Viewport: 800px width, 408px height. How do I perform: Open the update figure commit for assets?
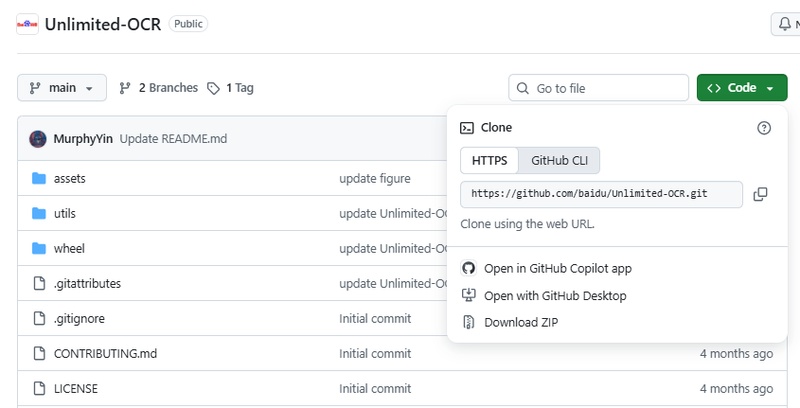click(375, 178)
